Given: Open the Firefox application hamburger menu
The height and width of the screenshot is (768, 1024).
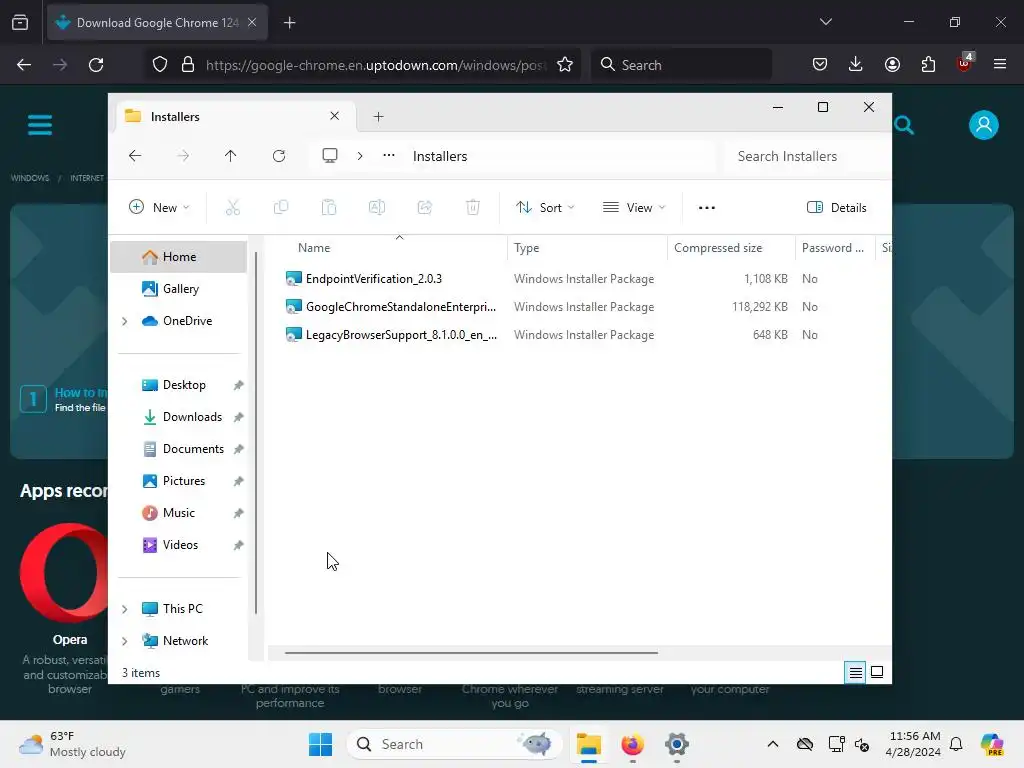Looking at the screenshot, I should [x=1000, y=64].
